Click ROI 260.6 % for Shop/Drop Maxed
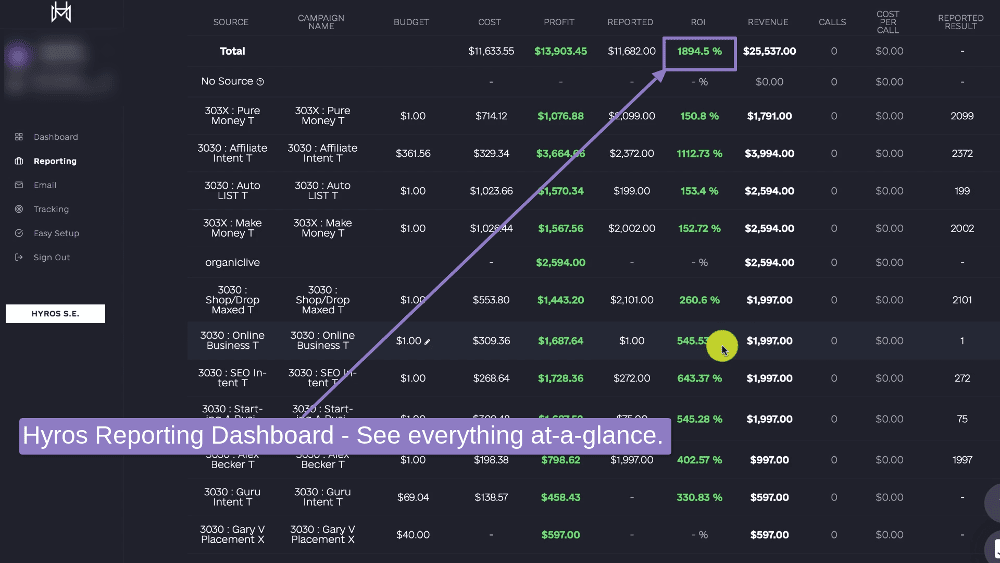Image resolution: width=1000 pixels, height=563 pixels. 700,300
